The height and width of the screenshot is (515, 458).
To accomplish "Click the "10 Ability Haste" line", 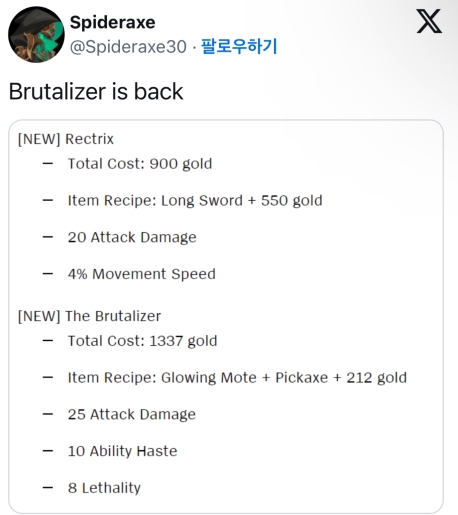I will pos(122,451).
